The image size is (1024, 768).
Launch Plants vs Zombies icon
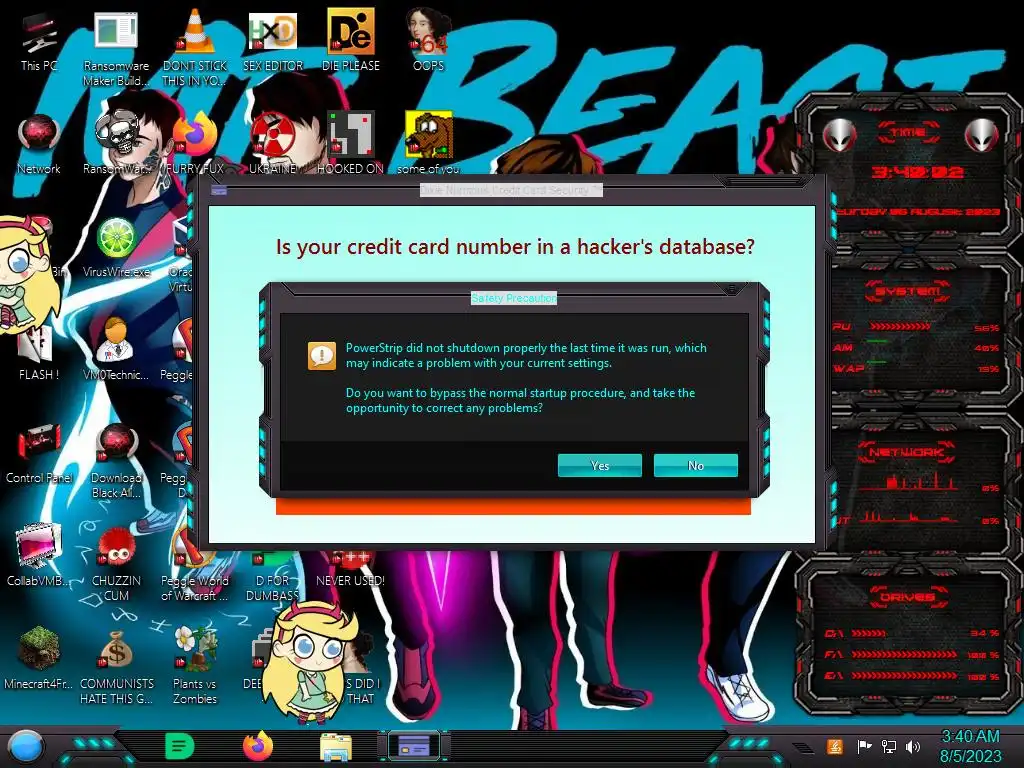[195, 666]
